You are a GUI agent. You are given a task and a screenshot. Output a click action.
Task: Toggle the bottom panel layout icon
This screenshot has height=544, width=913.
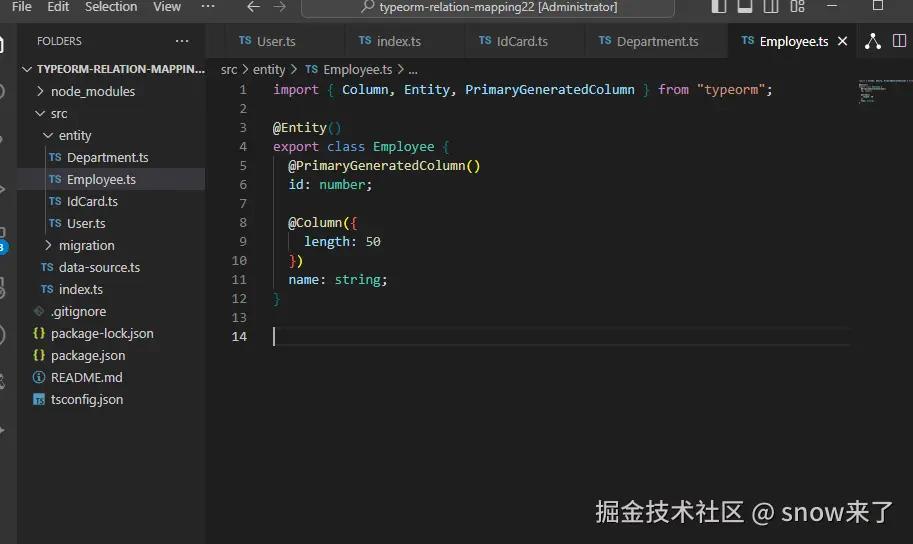[x=745, y=6]
